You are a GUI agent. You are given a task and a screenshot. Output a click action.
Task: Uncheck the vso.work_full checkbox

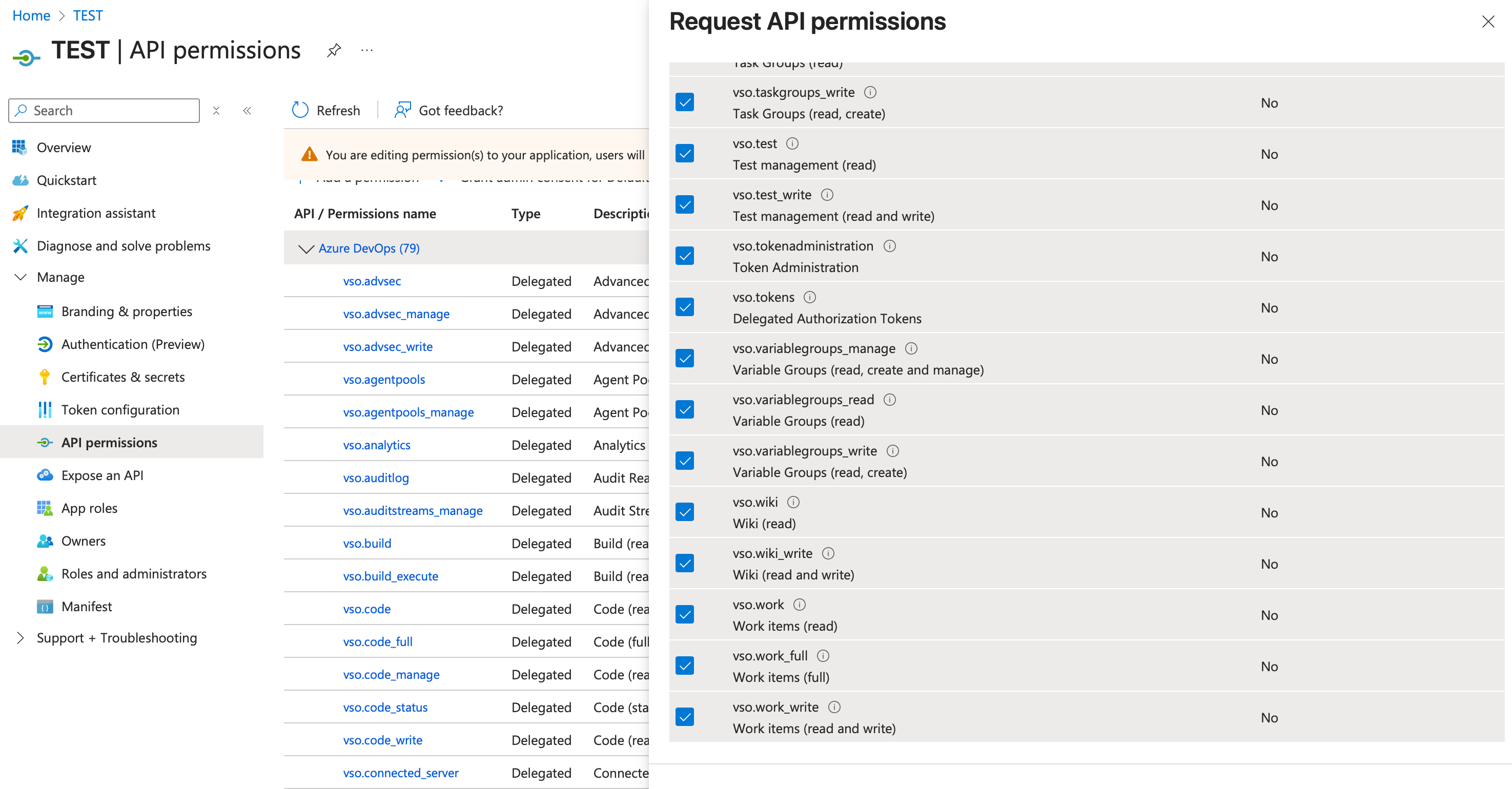(684, 666)
